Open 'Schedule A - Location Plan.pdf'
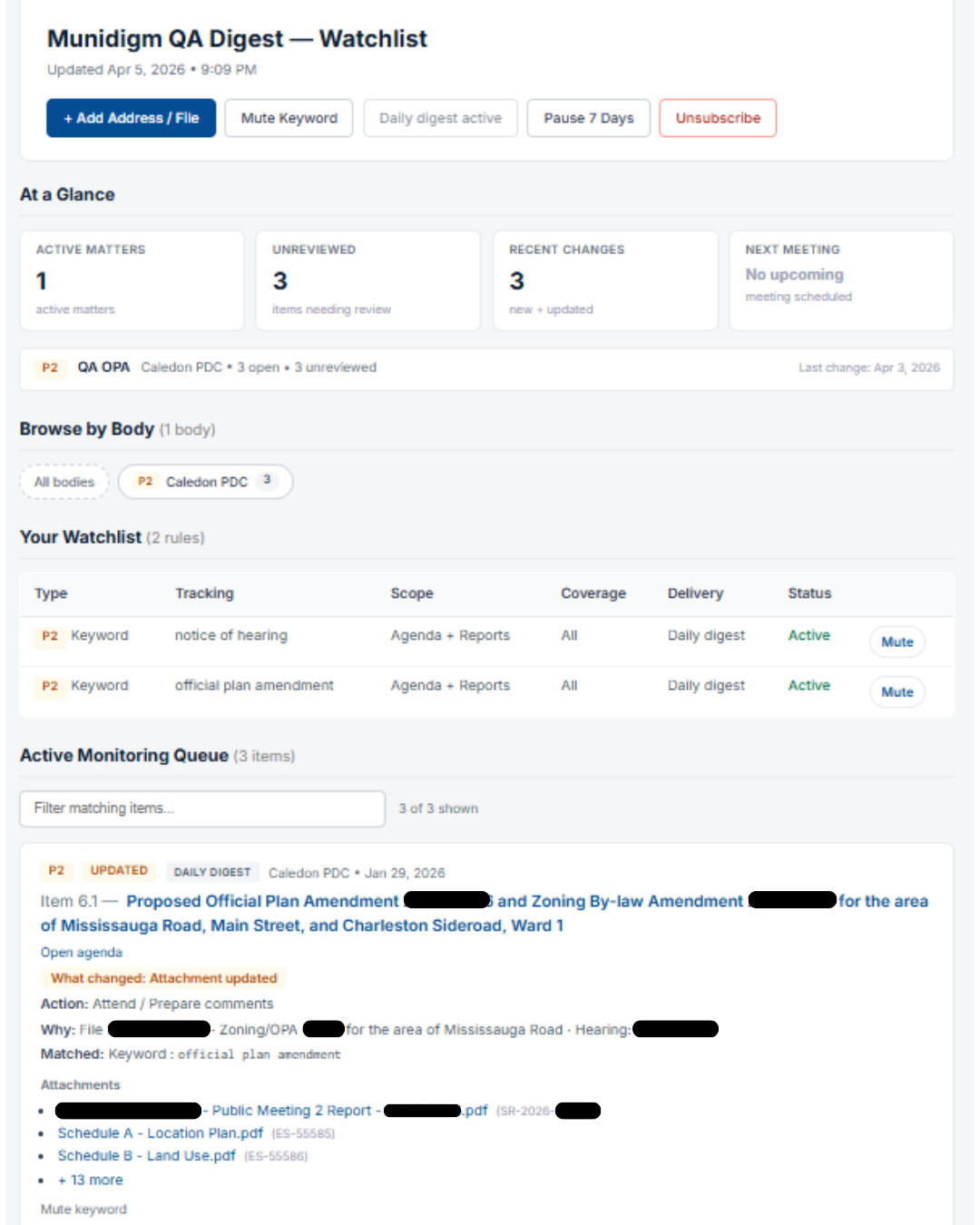 pyautogui.click(x=159, y=1132)
